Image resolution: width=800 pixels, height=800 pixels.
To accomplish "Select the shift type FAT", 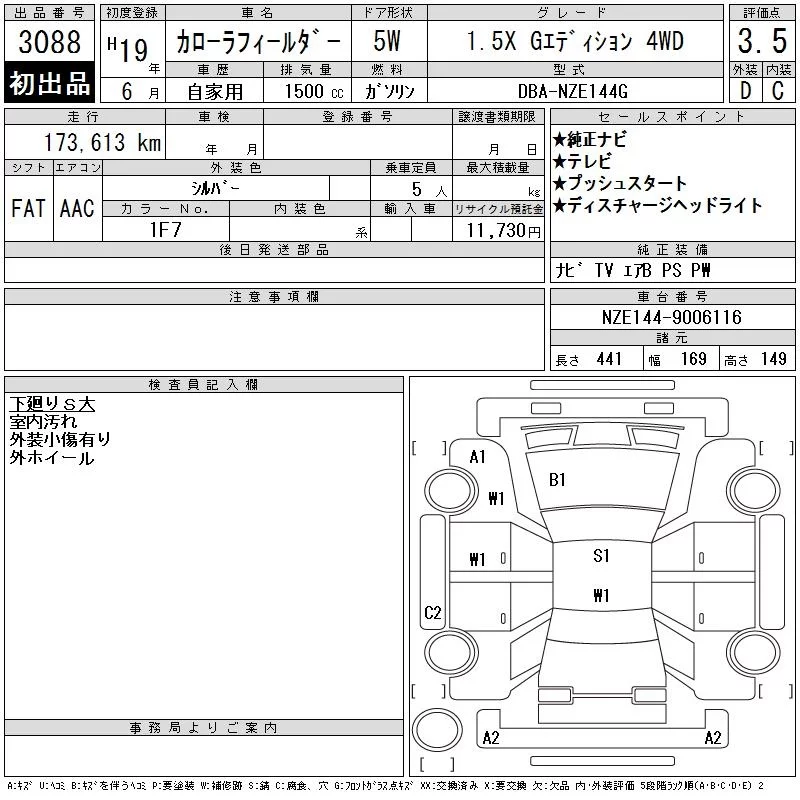I will click(28, 208).
